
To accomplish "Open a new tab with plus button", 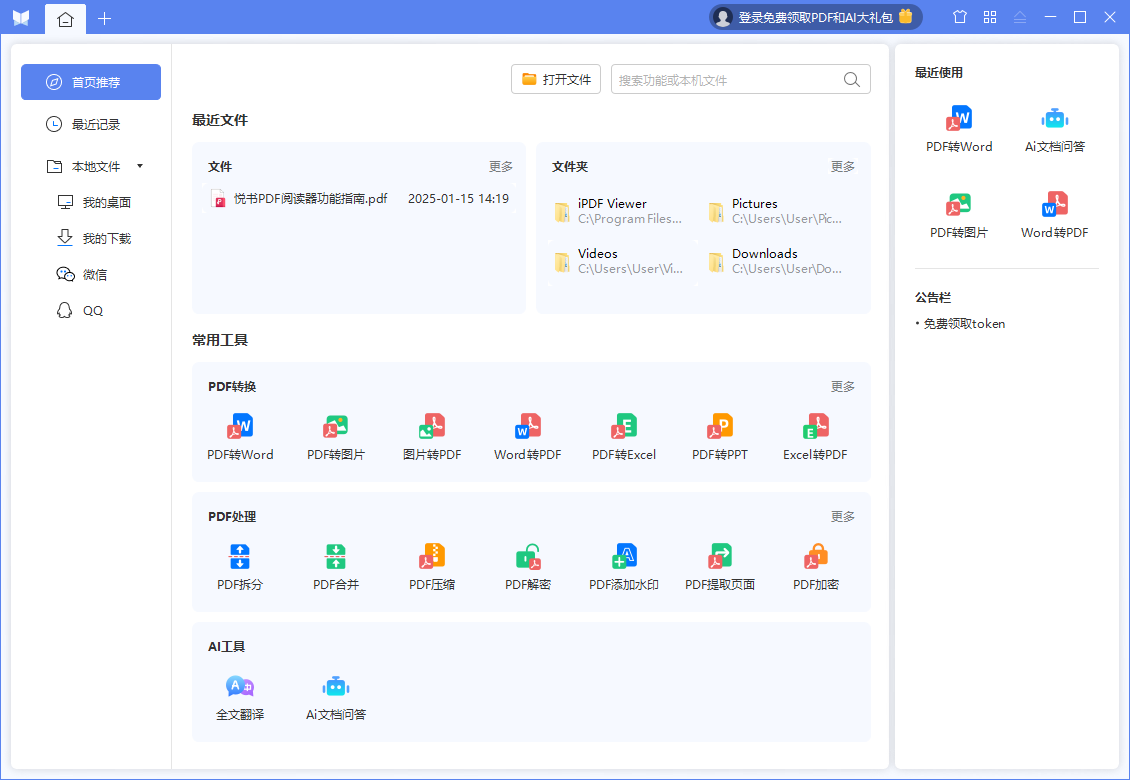I will coord(105,18).
